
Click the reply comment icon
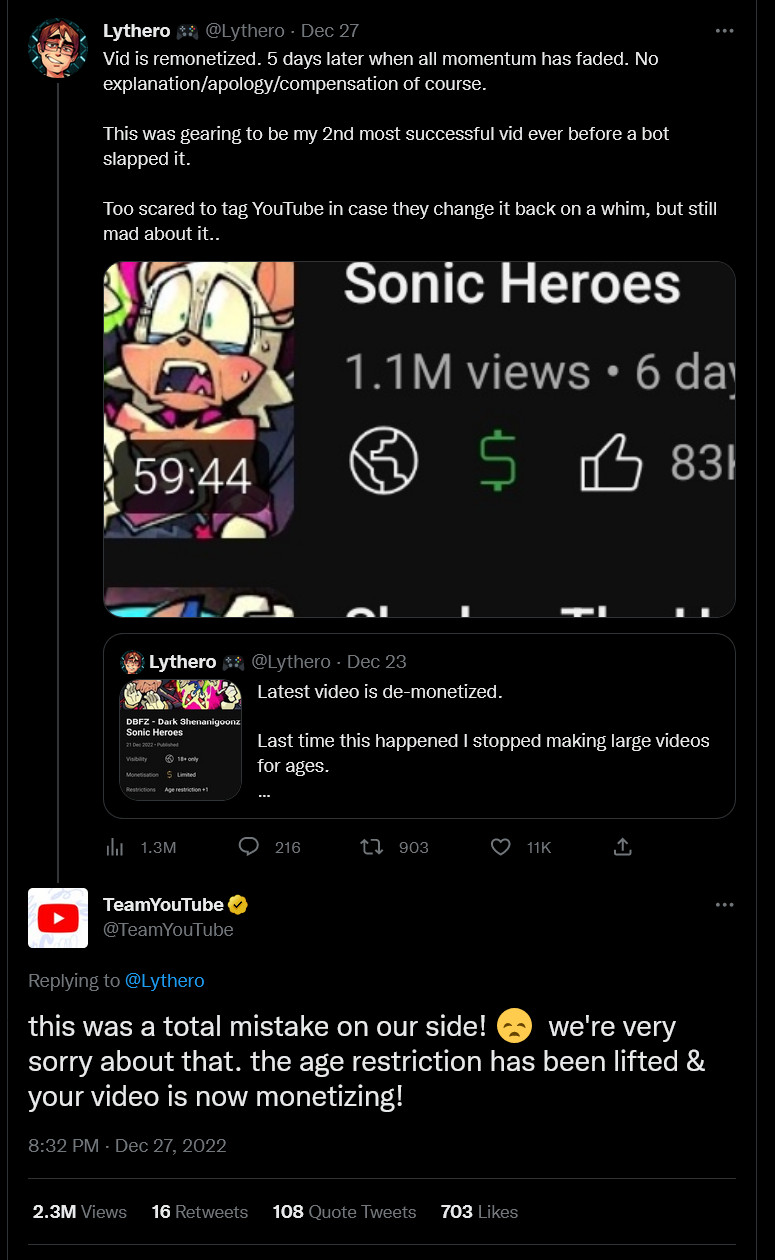250,847
